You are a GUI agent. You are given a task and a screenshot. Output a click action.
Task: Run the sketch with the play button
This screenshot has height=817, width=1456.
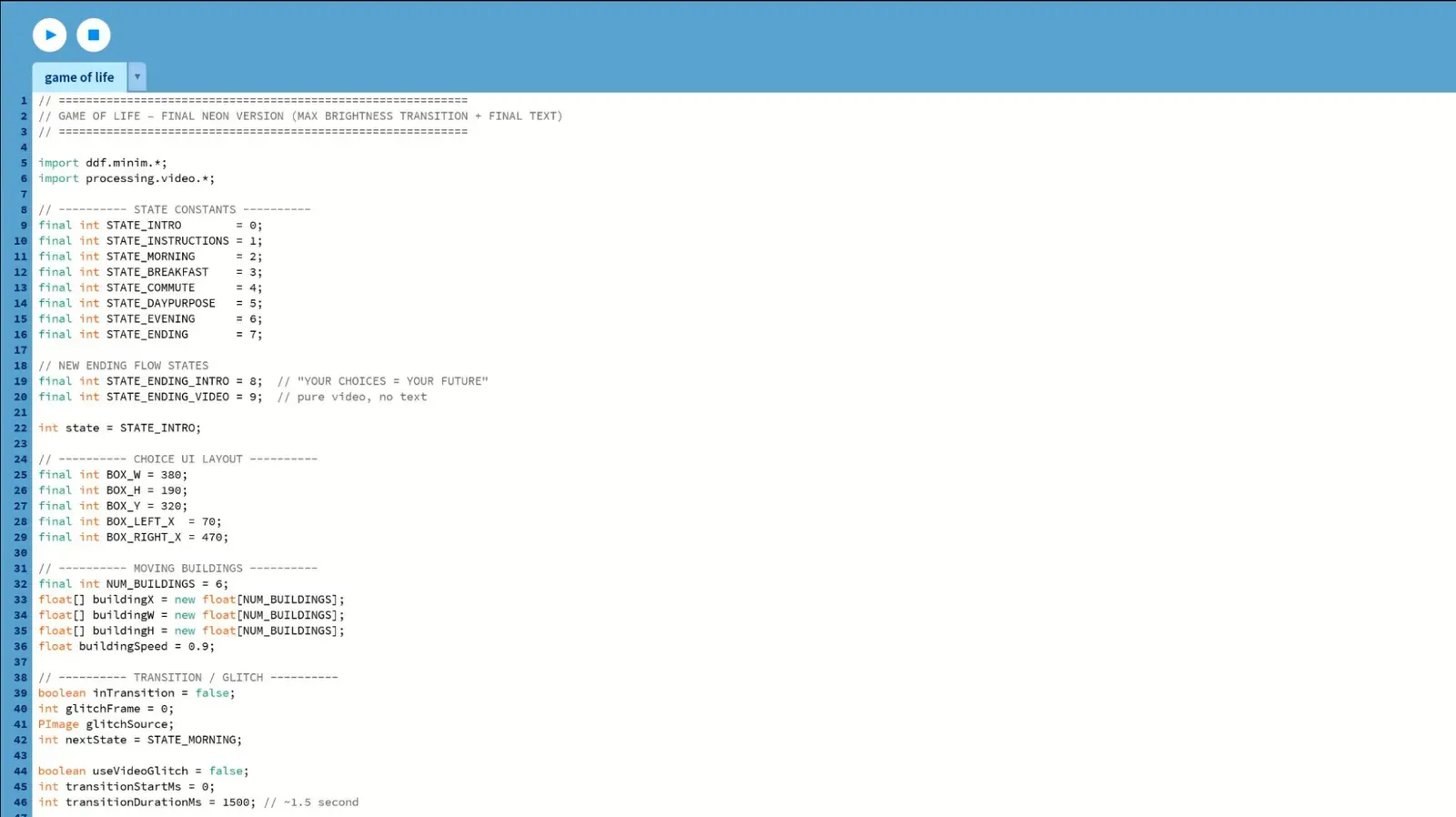pyautogui.click(x=50, y=35)
